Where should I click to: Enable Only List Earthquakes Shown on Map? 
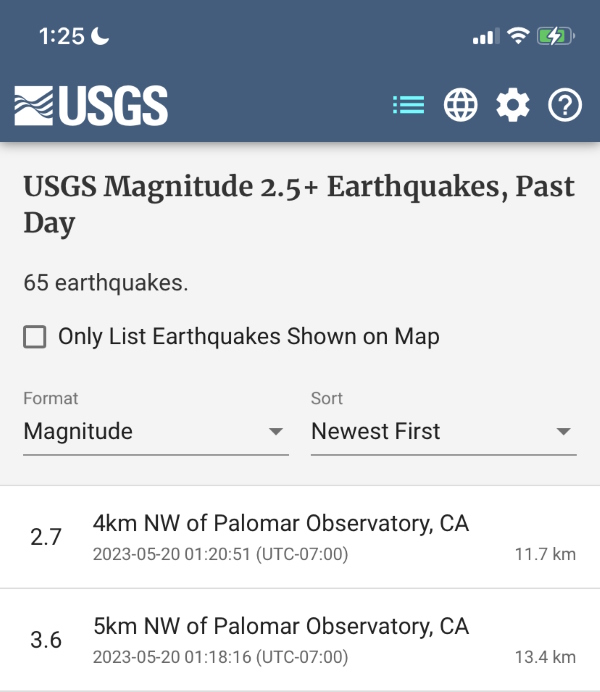tap(35, 337)
